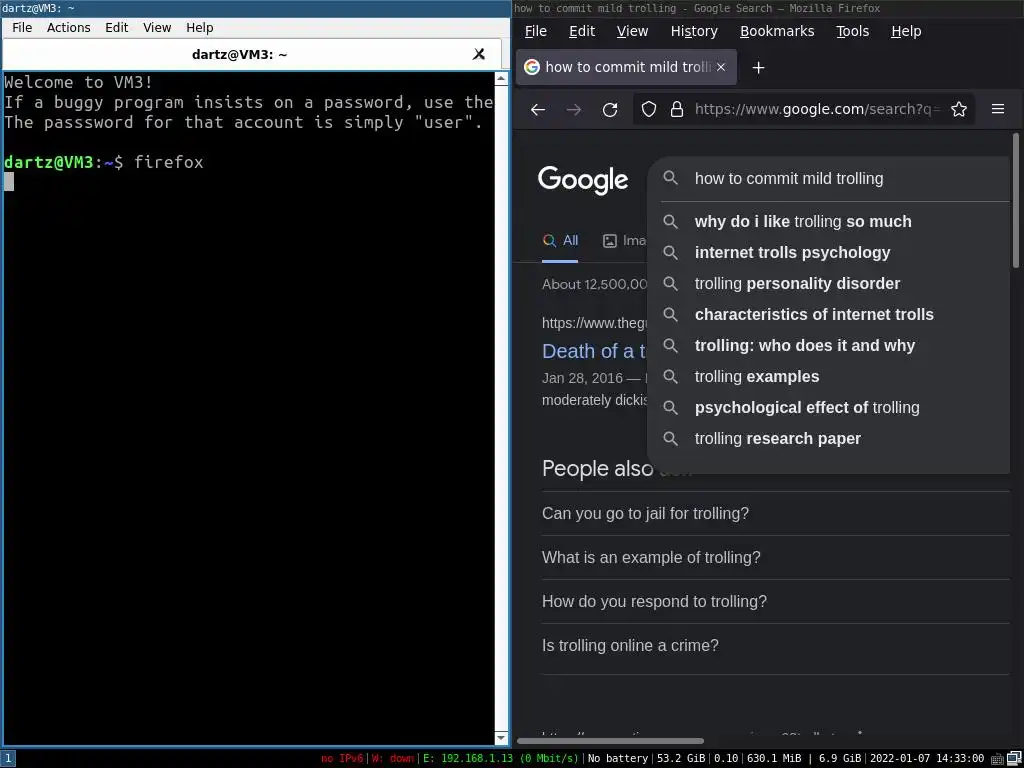Open a new tab with plus button
1024x768 pixels.
(x=758, y=67)
